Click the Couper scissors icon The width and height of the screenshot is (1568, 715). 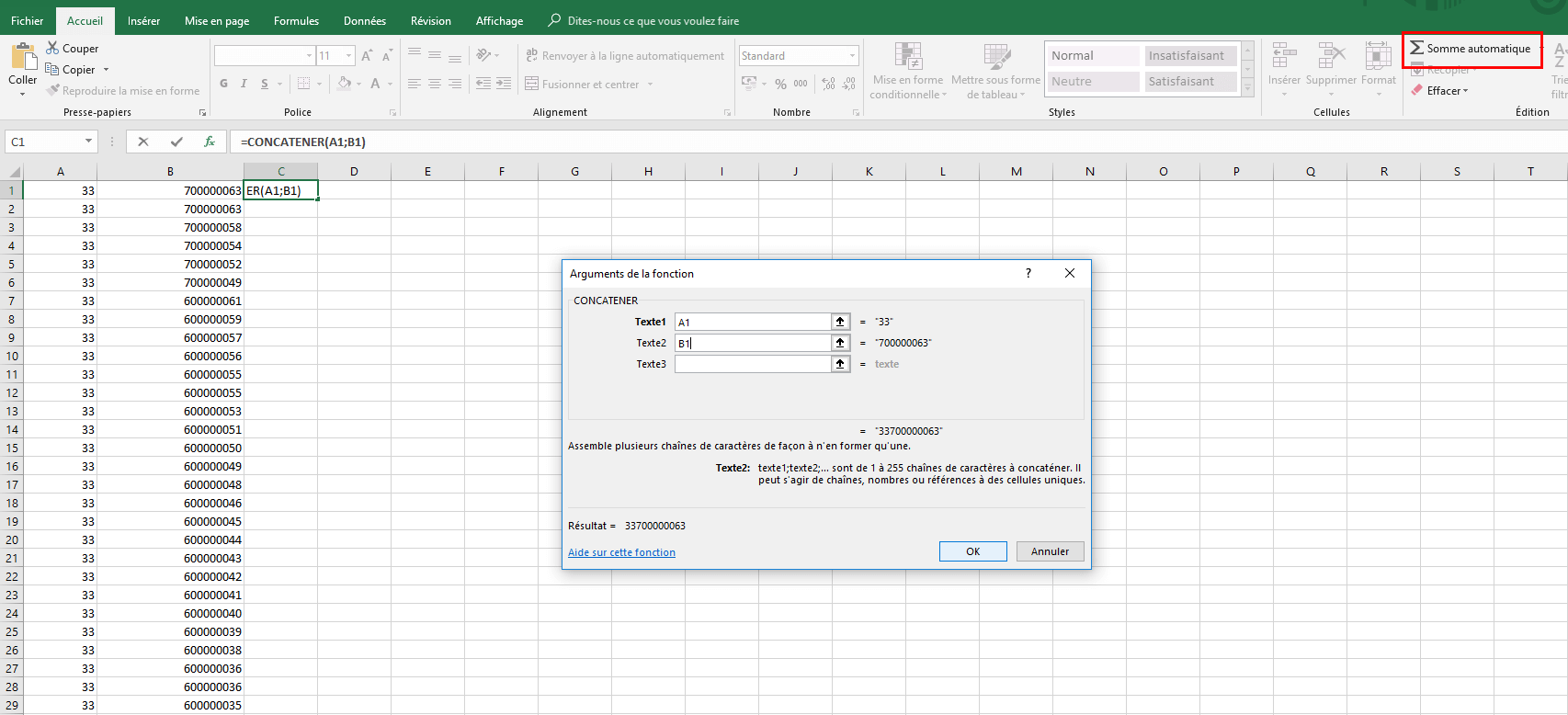click(x=52, y=48)
